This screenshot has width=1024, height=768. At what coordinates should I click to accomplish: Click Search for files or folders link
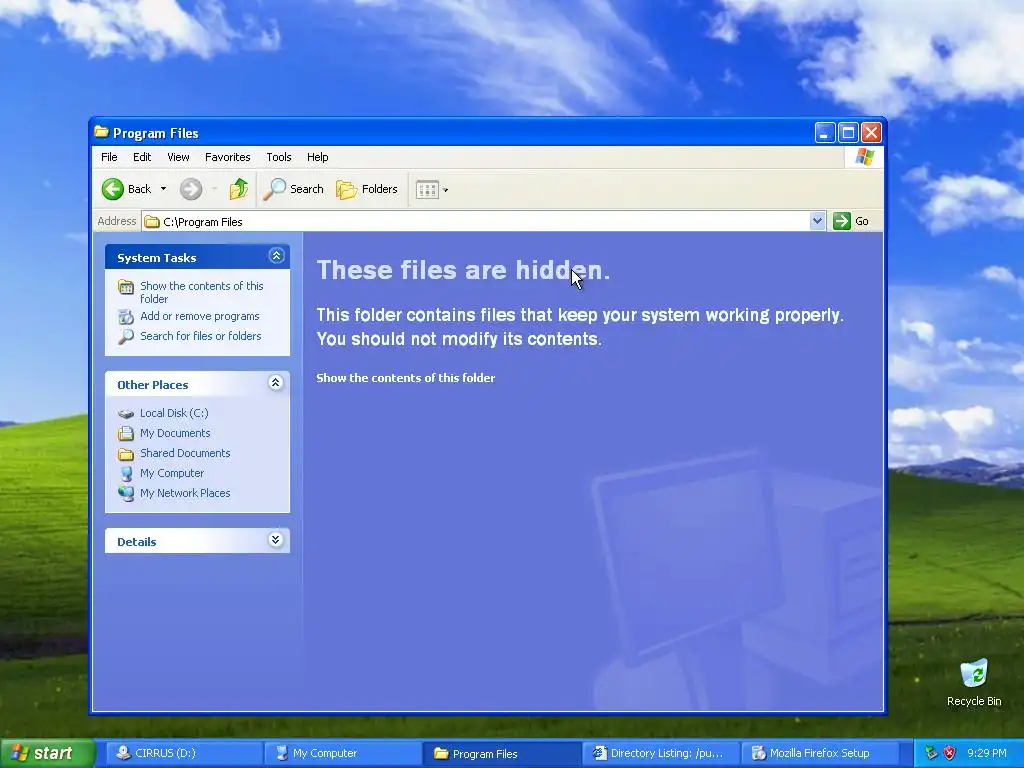(x=200, y=336)
